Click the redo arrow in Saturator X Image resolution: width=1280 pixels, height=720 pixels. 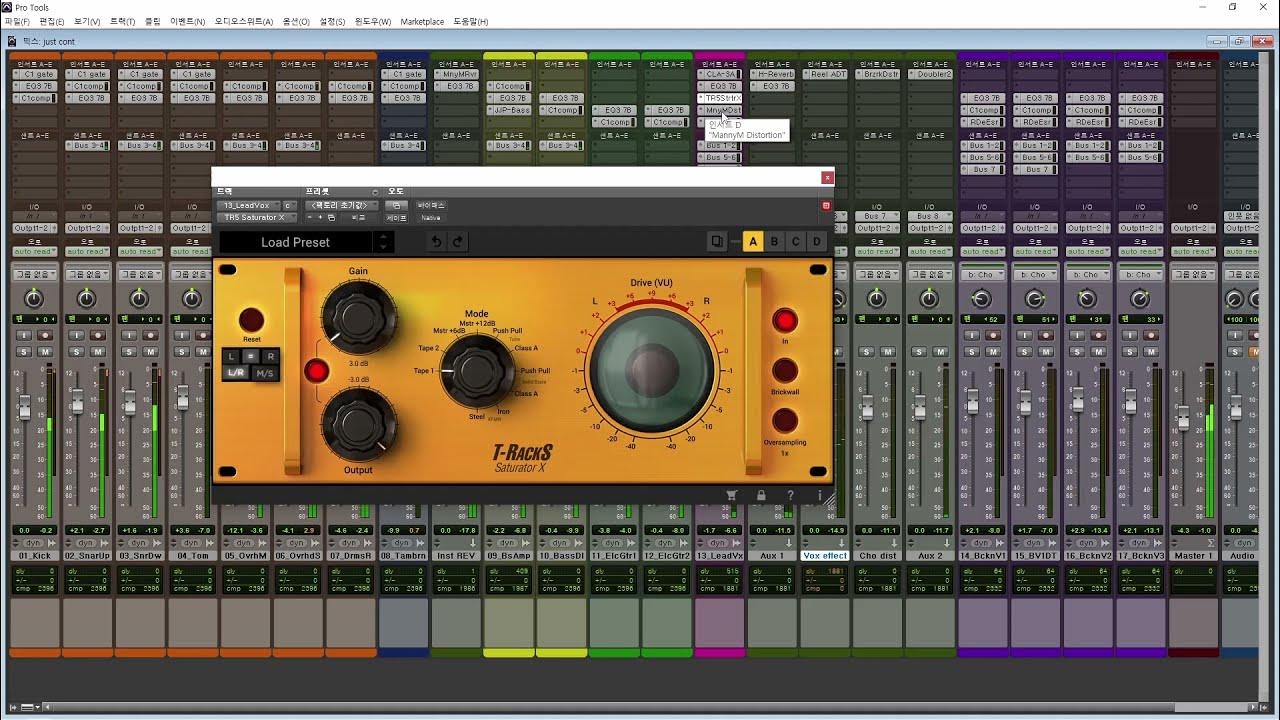click(458, 242)
